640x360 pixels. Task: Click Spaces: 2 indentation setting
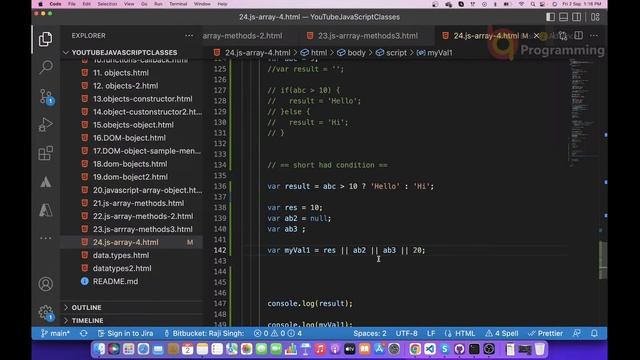[x=370, y=333]
